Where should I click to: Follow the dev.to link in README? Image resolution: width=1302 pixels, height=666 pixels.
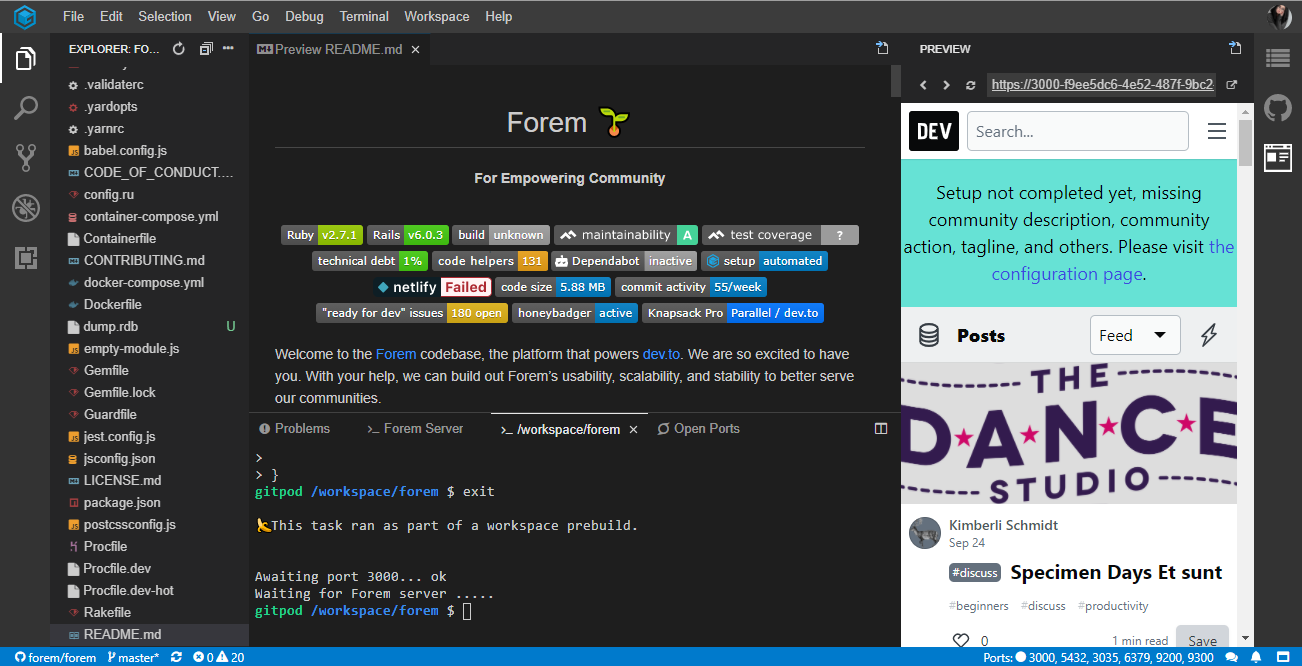(661, 354)
